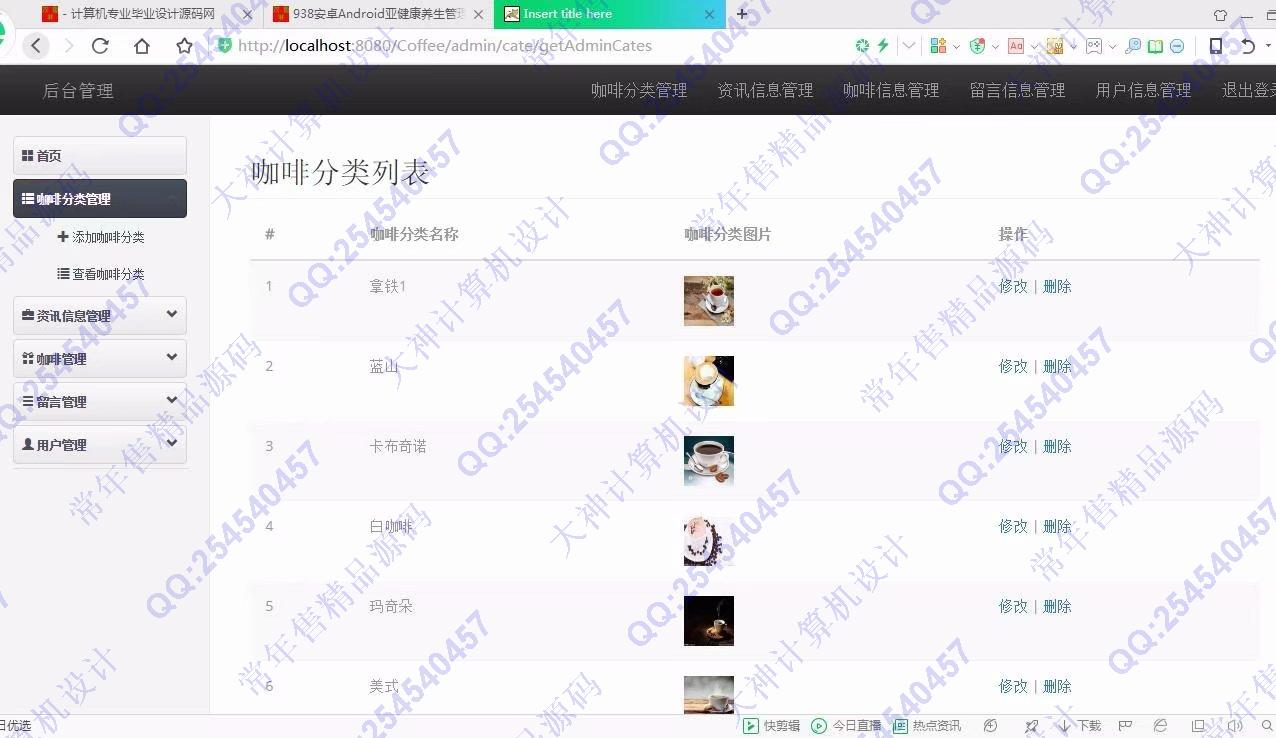The height and width of the screenshot is (738, 1276).
Task: Click the blue circle minus ad-block icon
Action: click(x=1177, y=46)
